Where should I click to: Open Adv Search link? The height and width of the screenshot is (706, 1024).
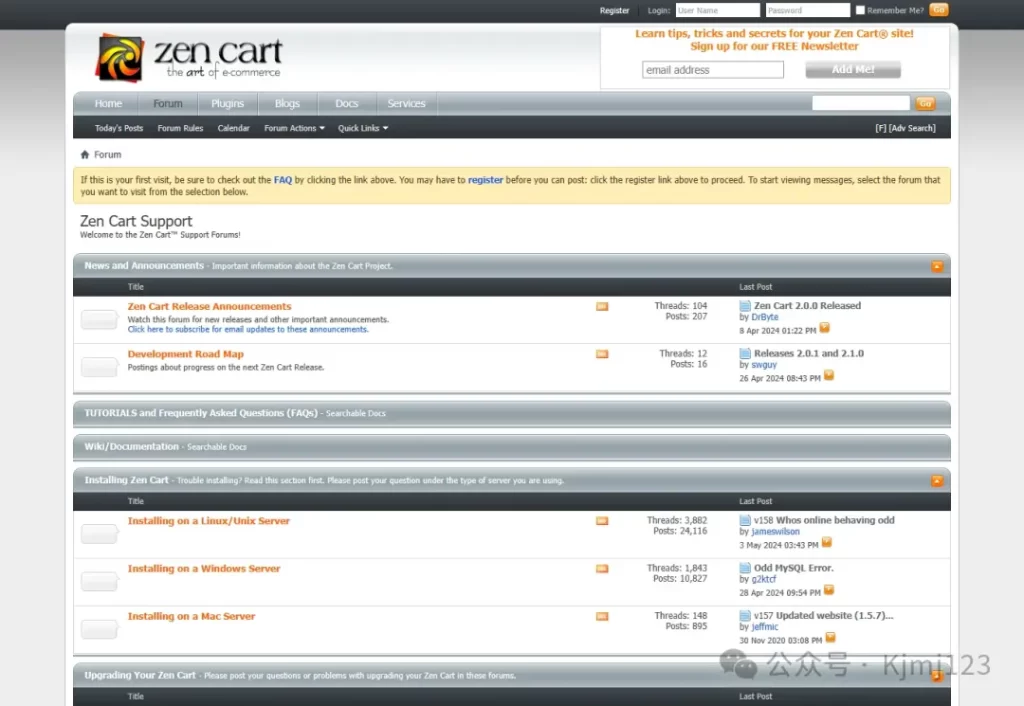pyautogui.click(x=912, y=128)
